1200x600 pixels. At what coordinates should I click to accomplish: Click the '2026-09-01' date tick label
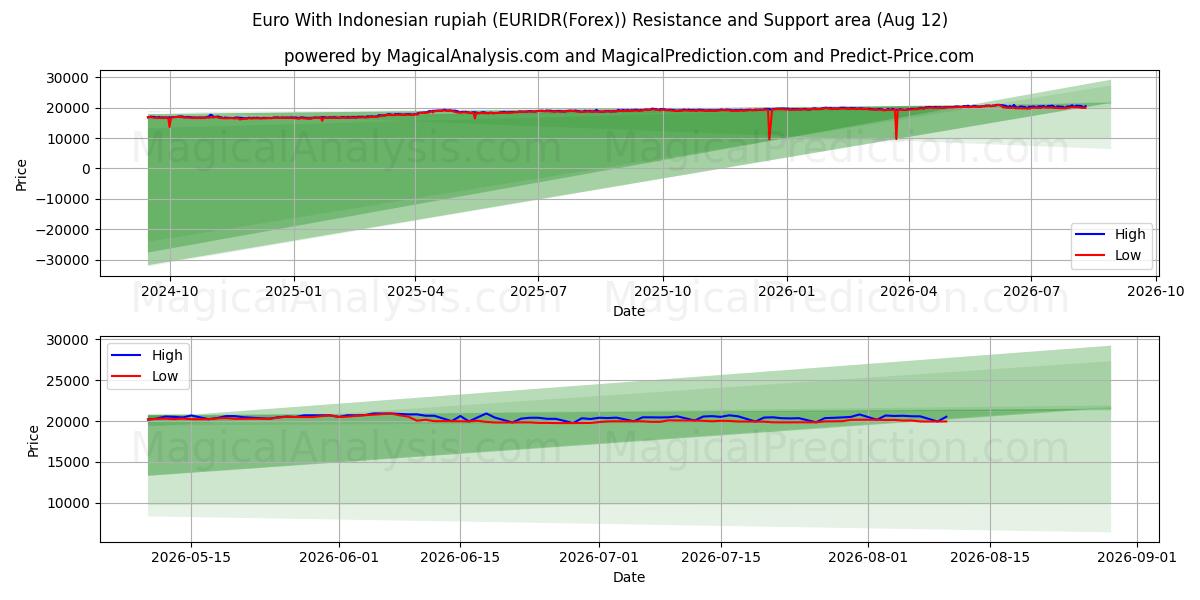pyautogui.click(x=1138, y=558)
